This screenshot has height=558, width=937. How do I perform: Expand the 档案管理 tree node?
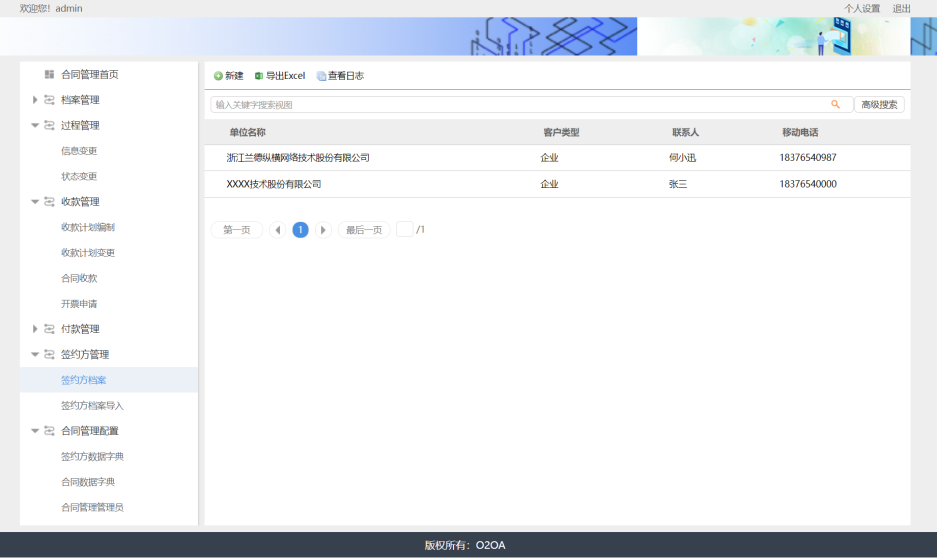click(35, 100)
